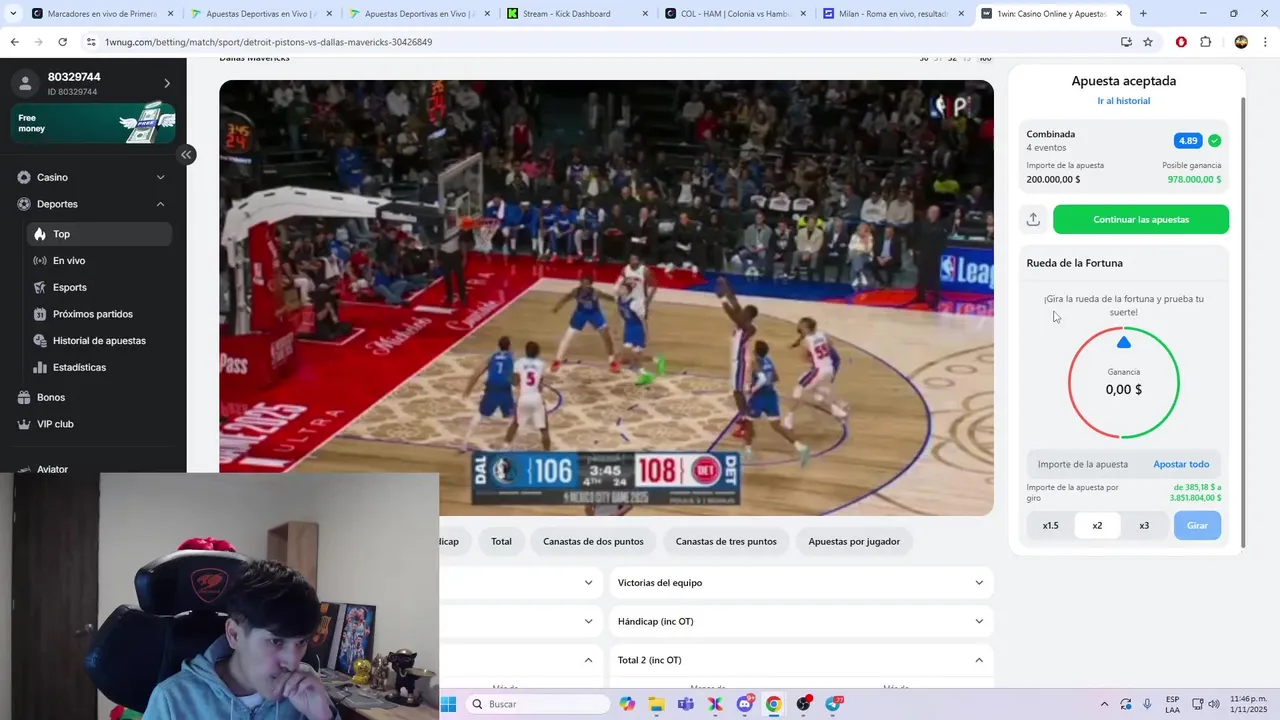Bookmark this page with the star

(x=1148, y=42)
